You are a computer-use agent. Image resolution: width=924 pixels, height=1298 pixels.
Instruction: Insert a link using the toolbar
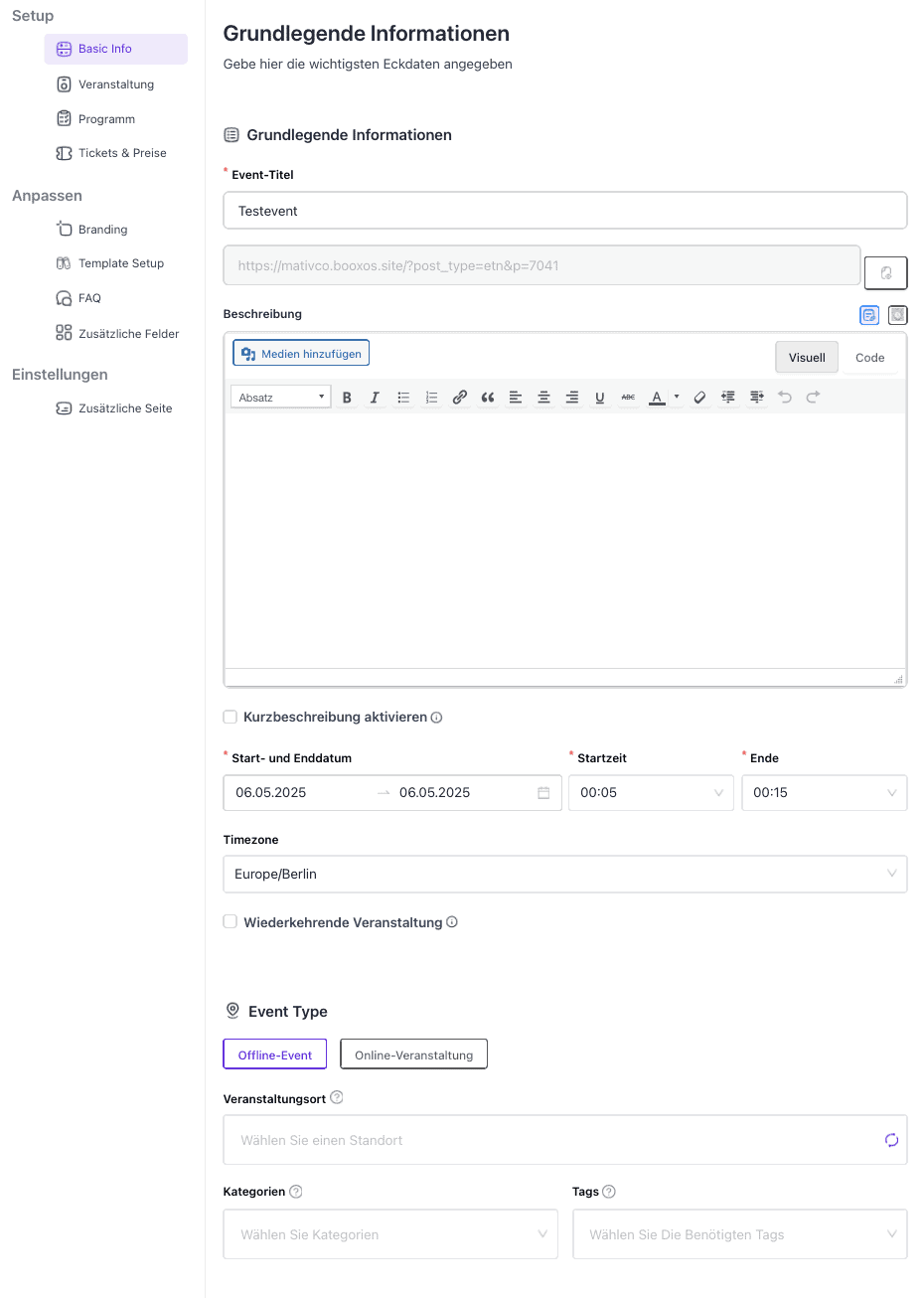pos(459,398)
